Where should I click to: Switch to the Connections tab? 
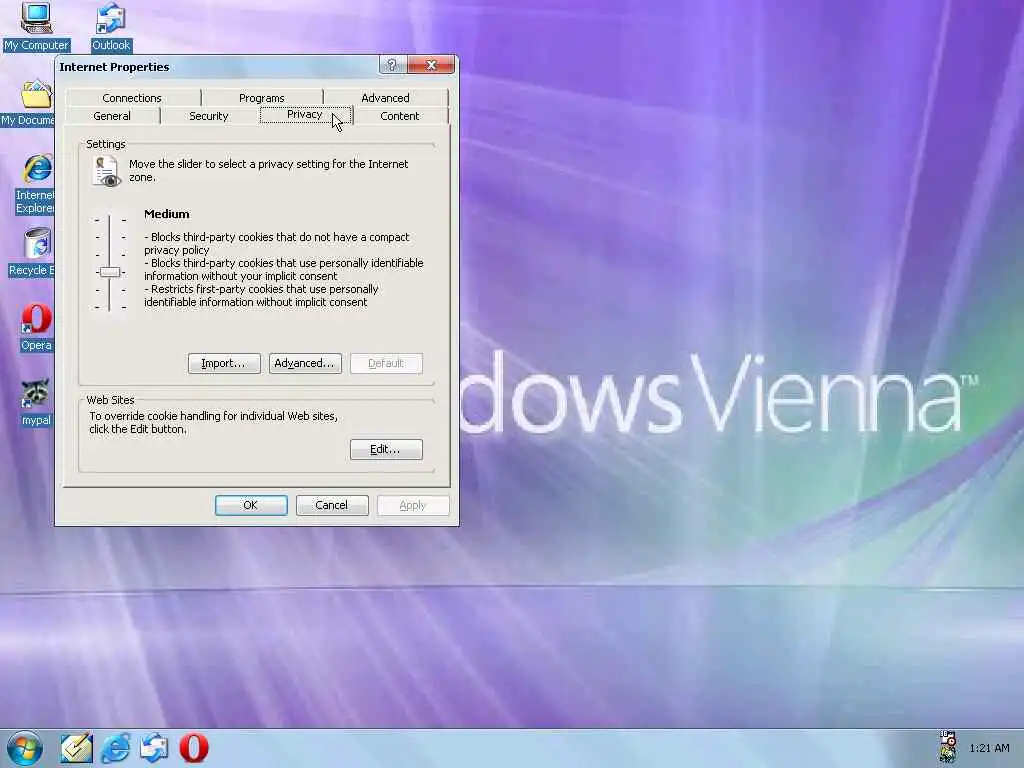pos(132,98)
